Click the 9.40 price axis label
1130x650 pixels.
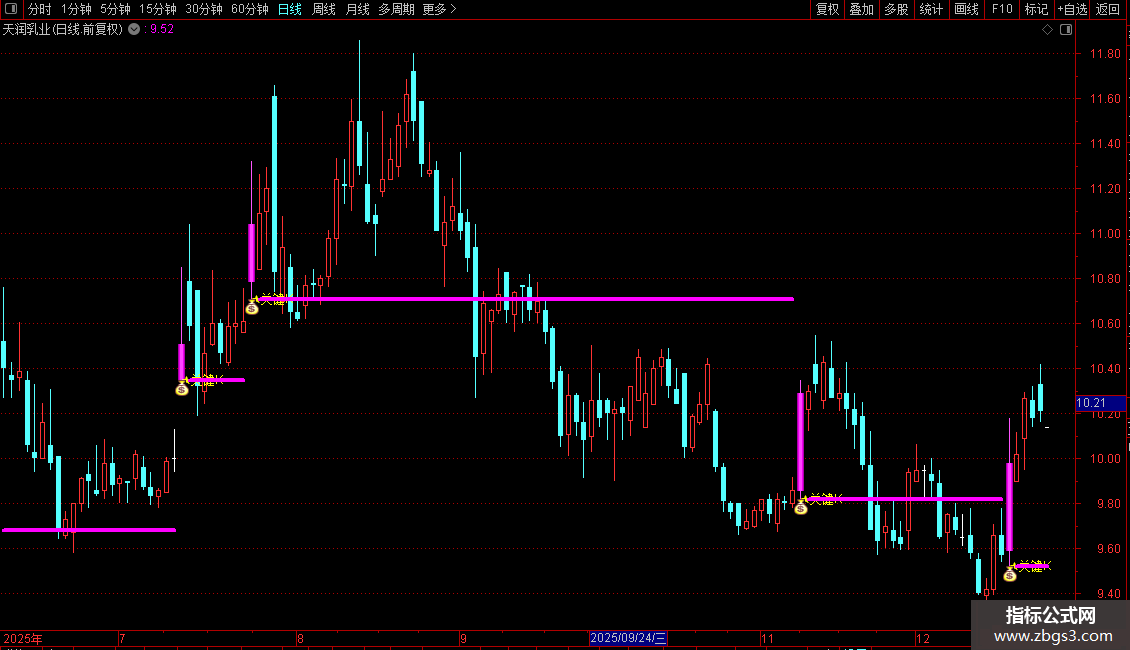coord(1108,594)
